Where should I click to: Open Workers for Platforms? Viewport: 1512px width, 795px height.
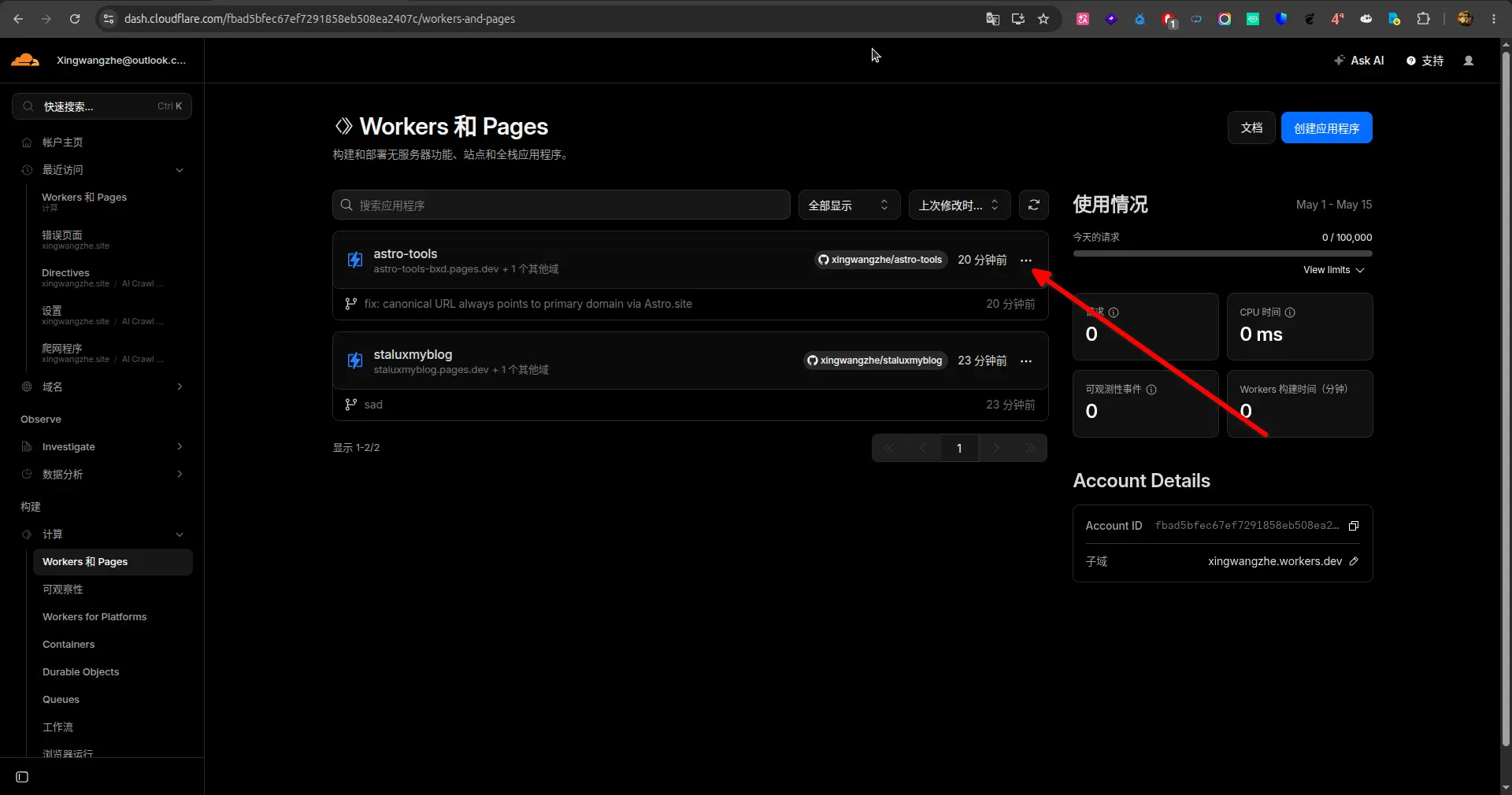coord(94,617)
